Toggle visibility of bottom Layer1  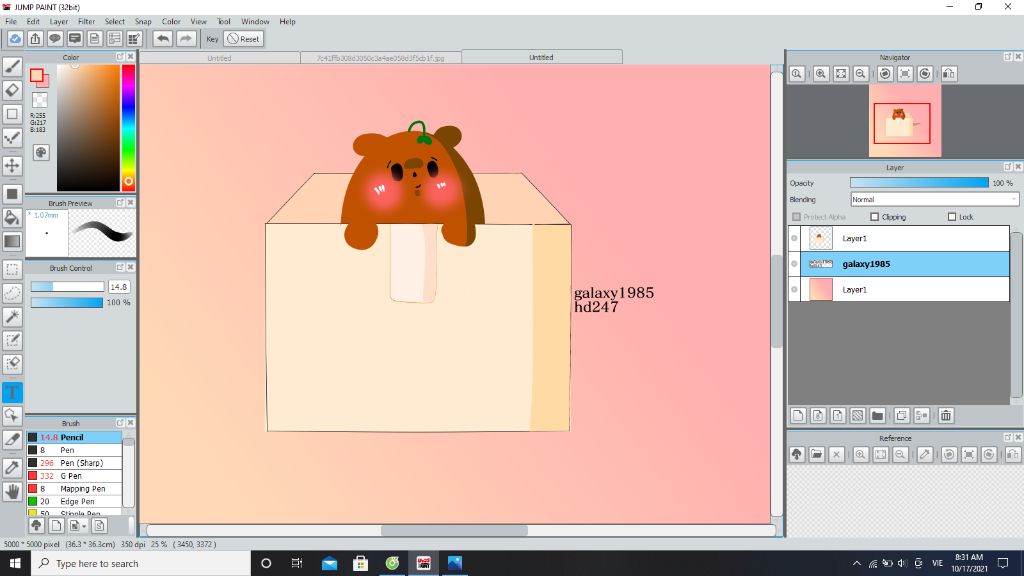tap(795, 289)
